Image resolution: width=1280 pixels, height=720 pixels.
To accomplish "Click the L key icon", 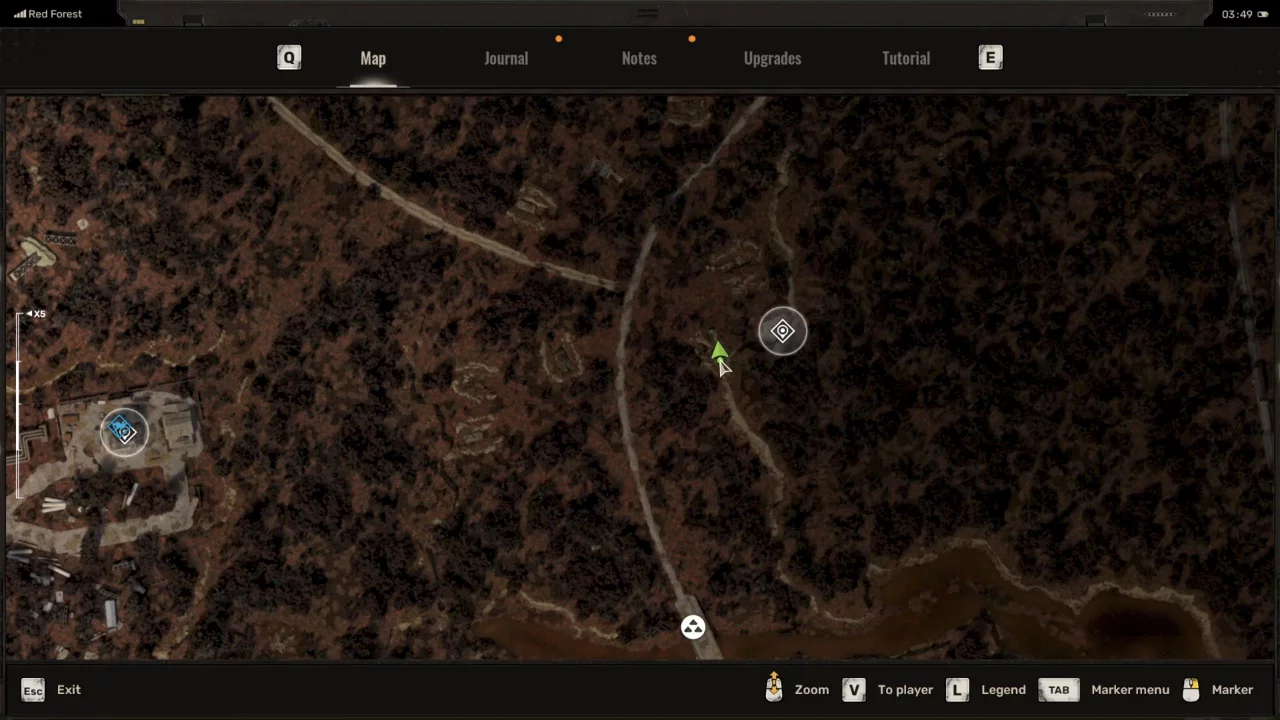I will [x=957, y=690].
